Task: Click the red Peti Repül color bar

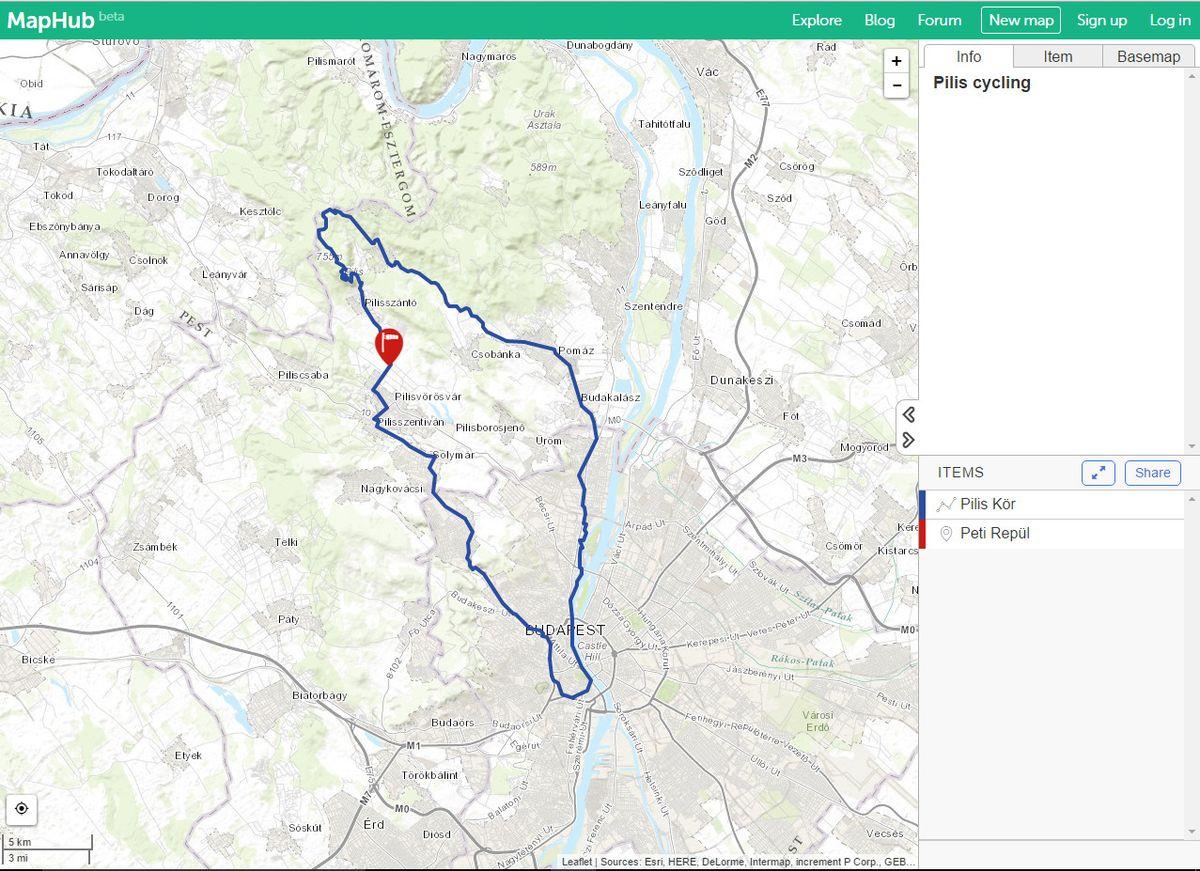Action: pos(922,533)
